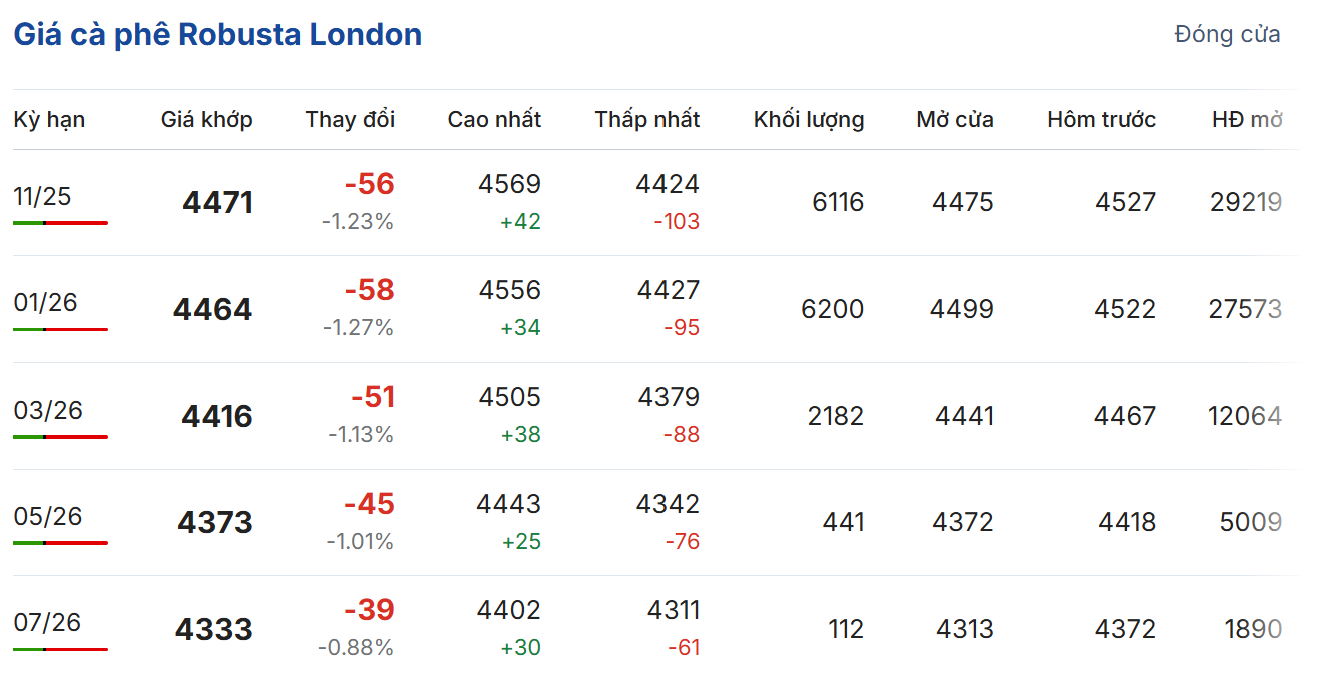This screenshot has height=680, width=1322.
Task: Open the 07/26 contract term
Action: (x=47, y=622)
